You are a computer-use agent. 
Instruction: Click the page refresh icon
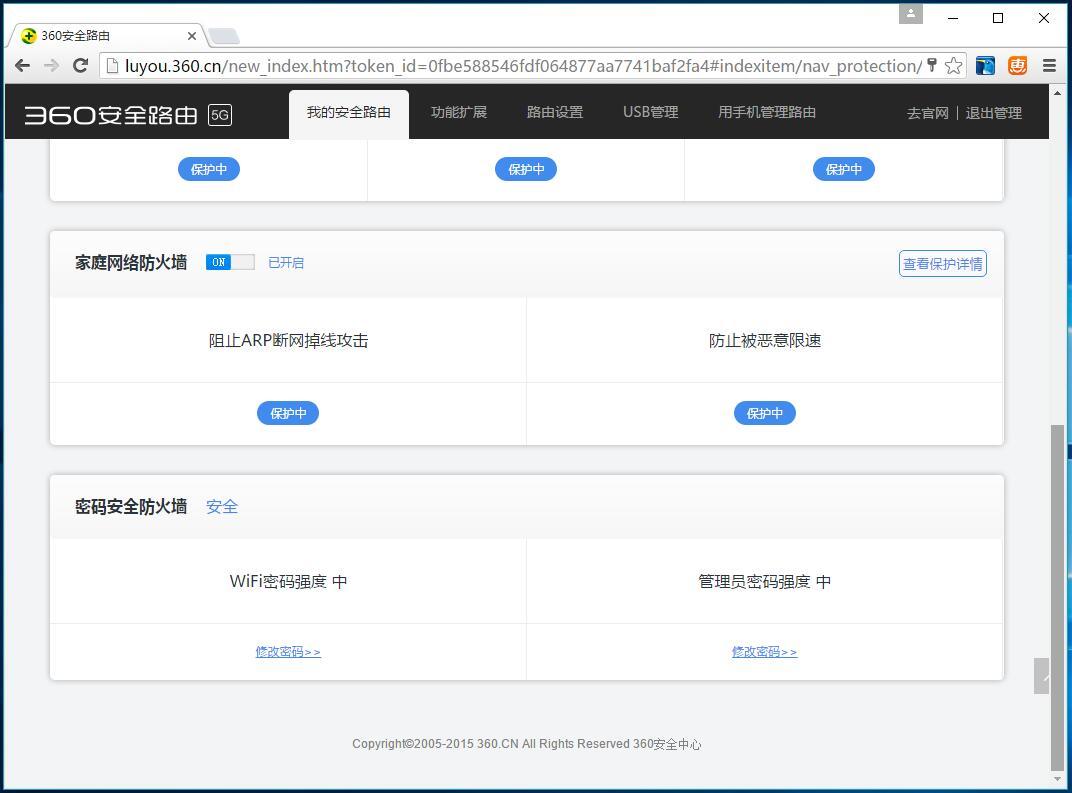(80, 66)
